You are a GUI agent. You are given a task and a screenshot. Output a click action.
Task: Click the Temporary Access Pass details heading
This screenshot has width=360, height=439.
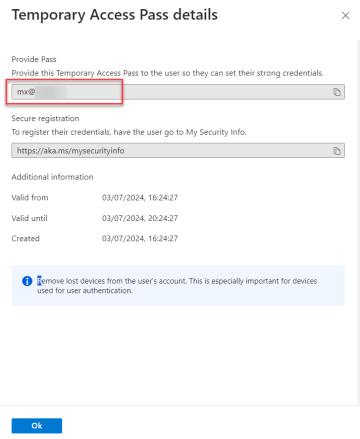[115, 15]
